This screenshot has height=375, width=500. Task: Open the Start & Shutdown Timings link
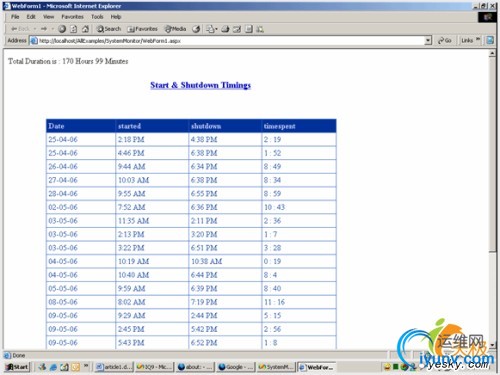(x=200, y=85)
